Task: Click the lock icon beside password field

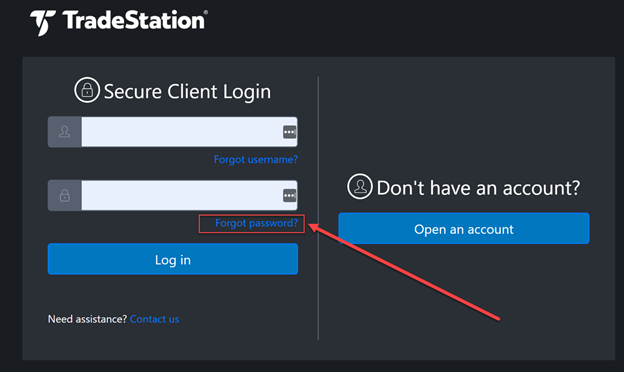Action: (x=64, y=195)
